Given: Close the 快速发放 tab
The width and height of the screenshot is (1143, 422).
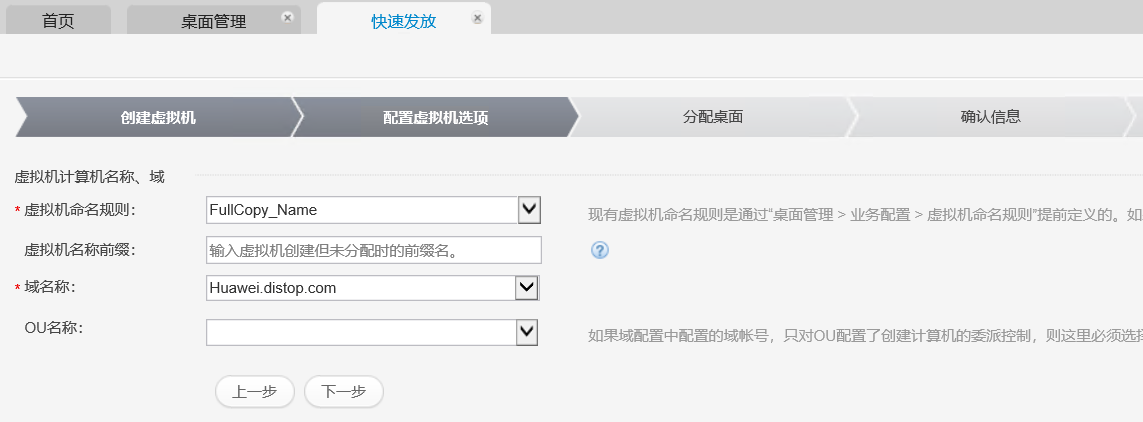Looking at the screenshot, I should [477, 18].
